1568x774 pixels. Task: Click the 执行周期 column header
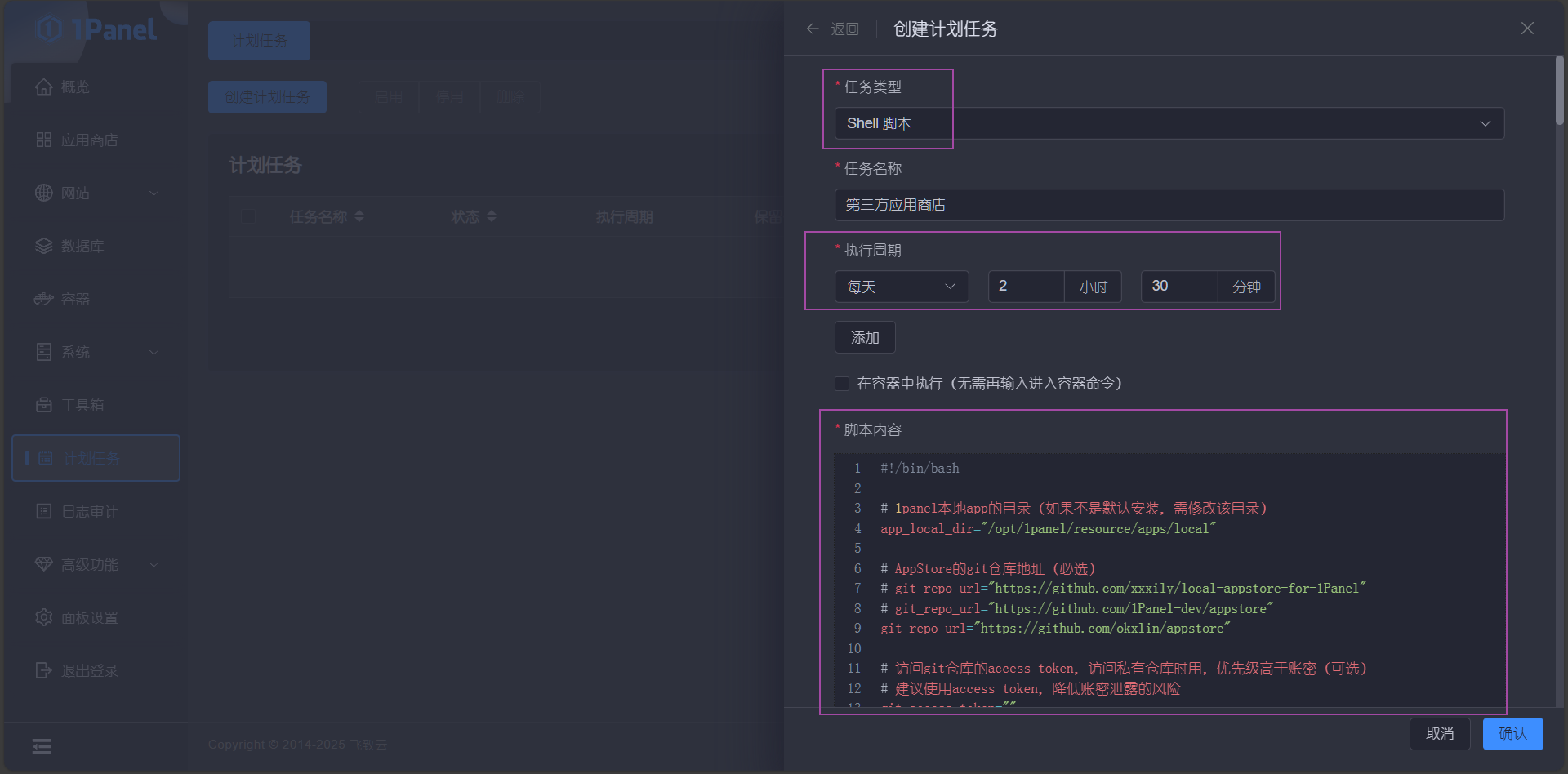pyautogui.click(x=624, y=216)
